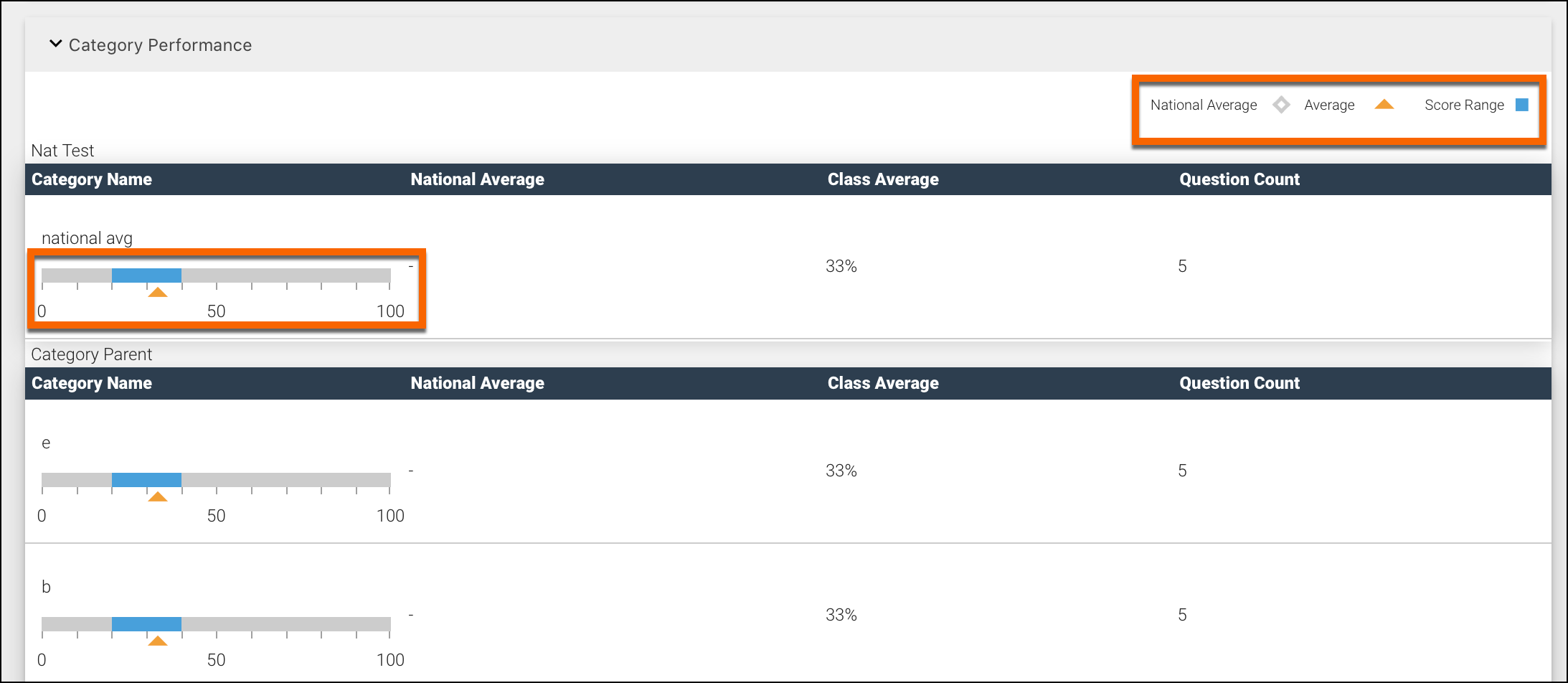Click the orange Average triangle legend icon
Image resolution: width=1568 pixels, height=683 pixels.
1384,105
